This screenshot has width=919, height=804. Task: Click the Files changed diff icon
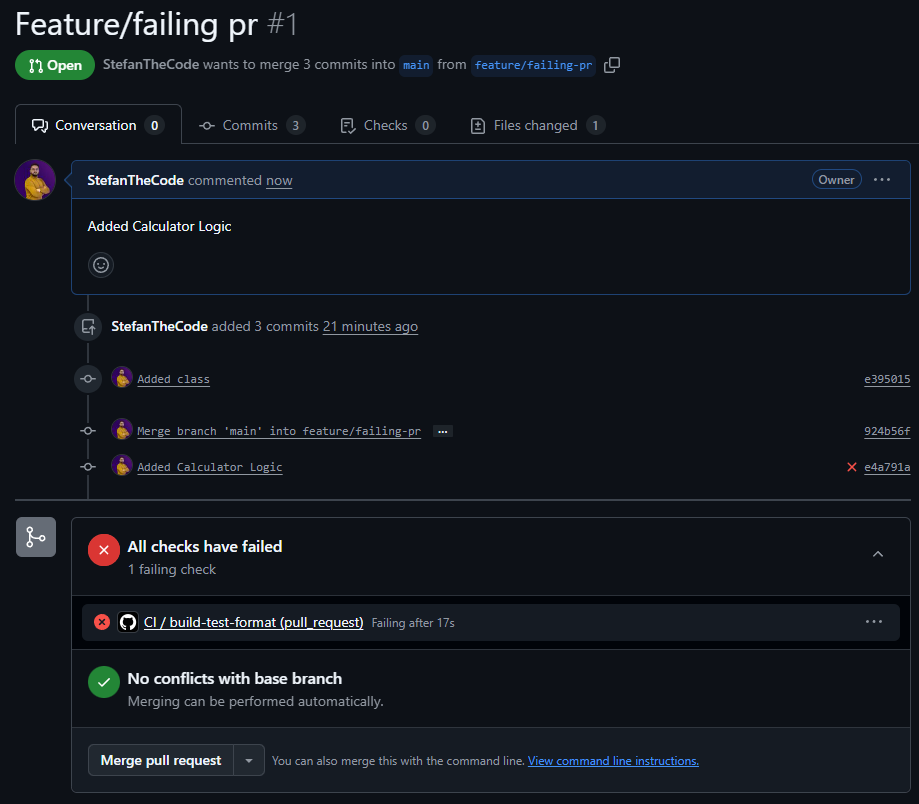click(476, 125)
